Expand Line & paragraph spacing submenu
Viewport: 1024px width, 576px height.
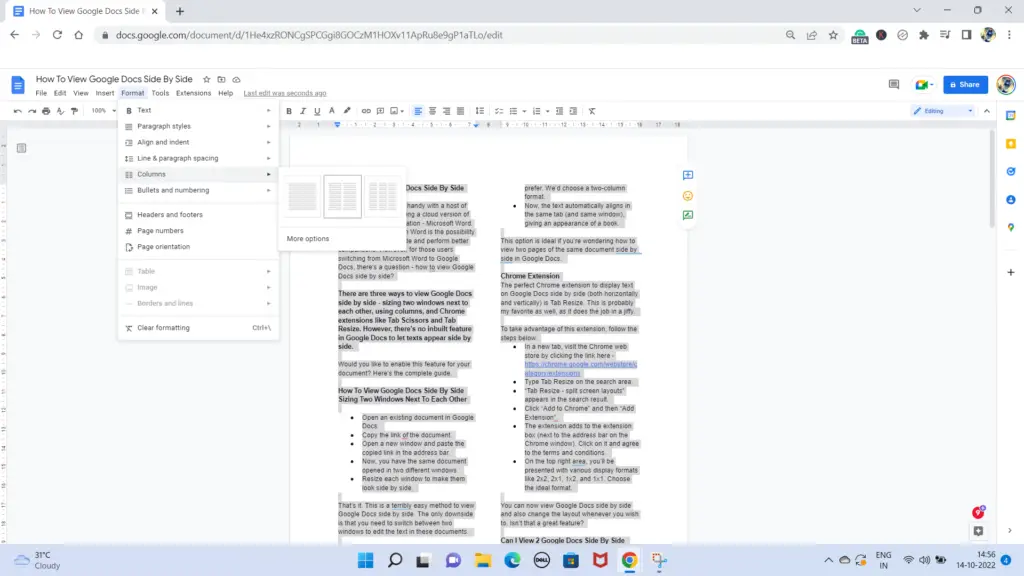[x=198, y=158]
